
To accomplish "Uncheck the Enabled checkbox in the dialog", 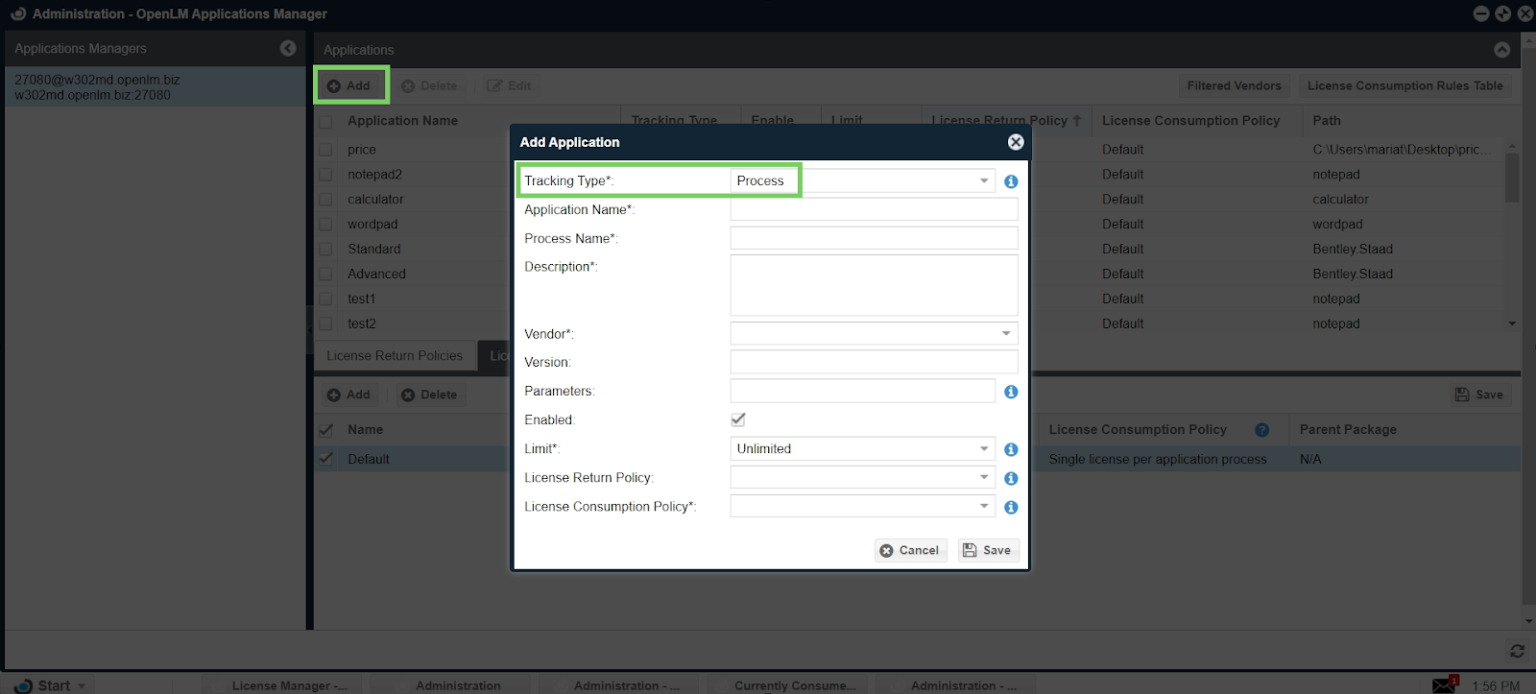I will click(737, 420).
